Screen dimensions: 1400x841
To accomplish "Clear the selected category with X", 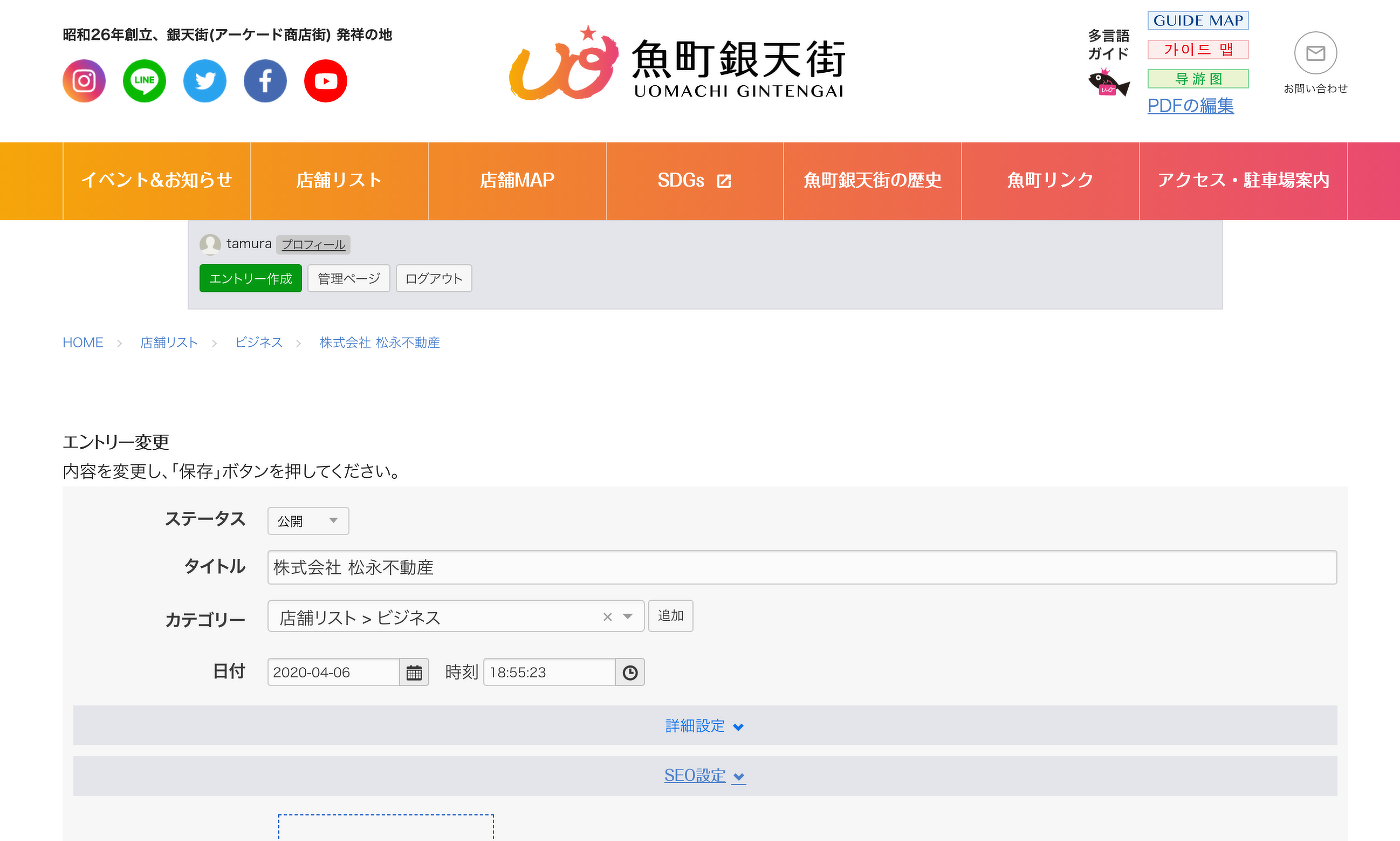I will click(607, 617).
